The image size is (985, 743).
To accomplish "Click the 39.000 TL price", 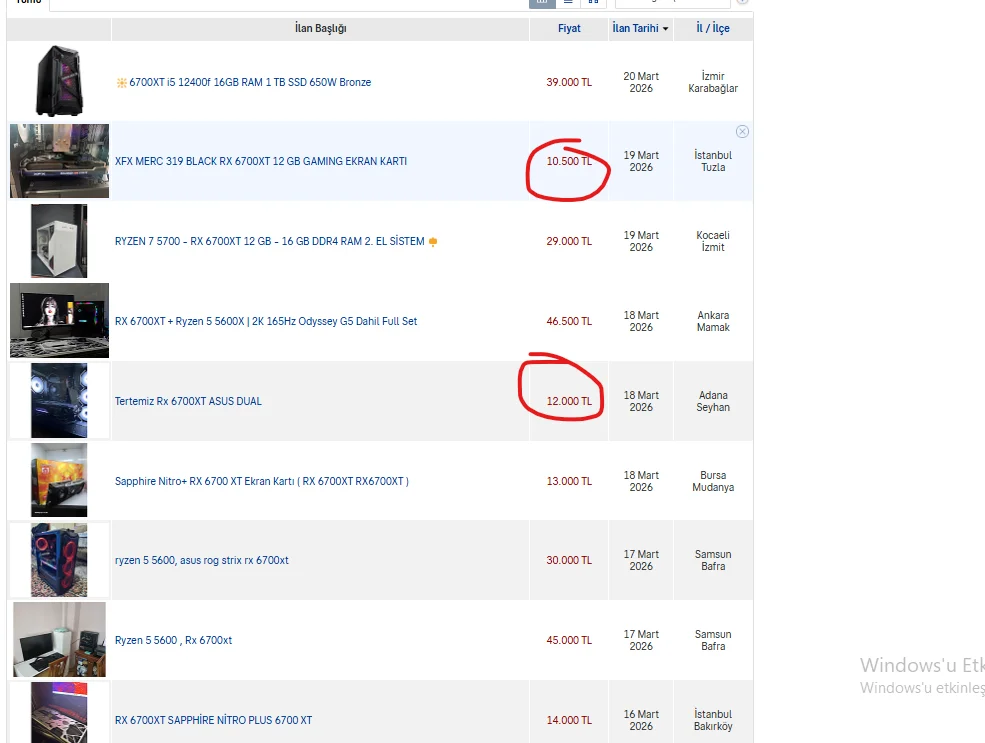I will pyautogui.click(x=569, y=82).
